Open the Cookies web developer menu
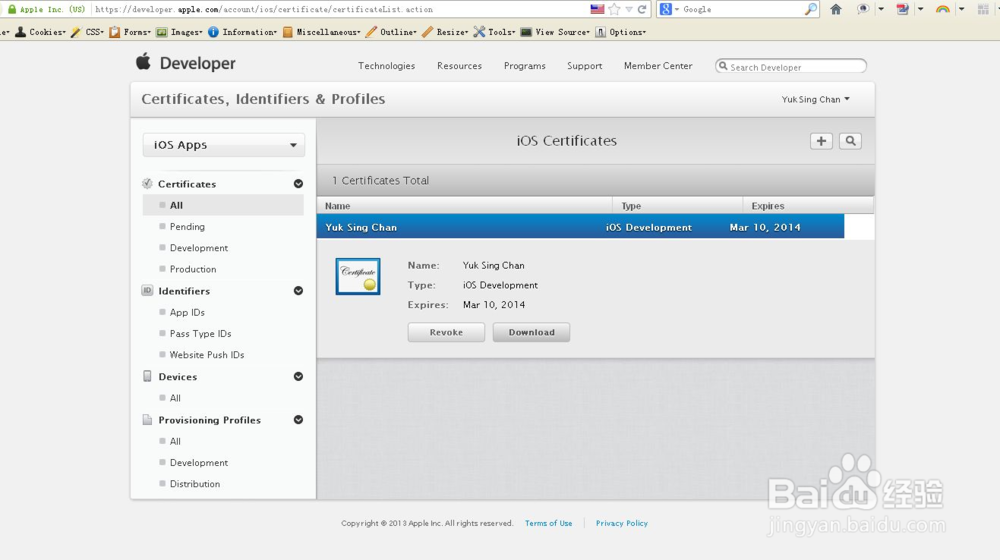The height and width of the screenshot is (560, 1000). (x=41, y=32)
